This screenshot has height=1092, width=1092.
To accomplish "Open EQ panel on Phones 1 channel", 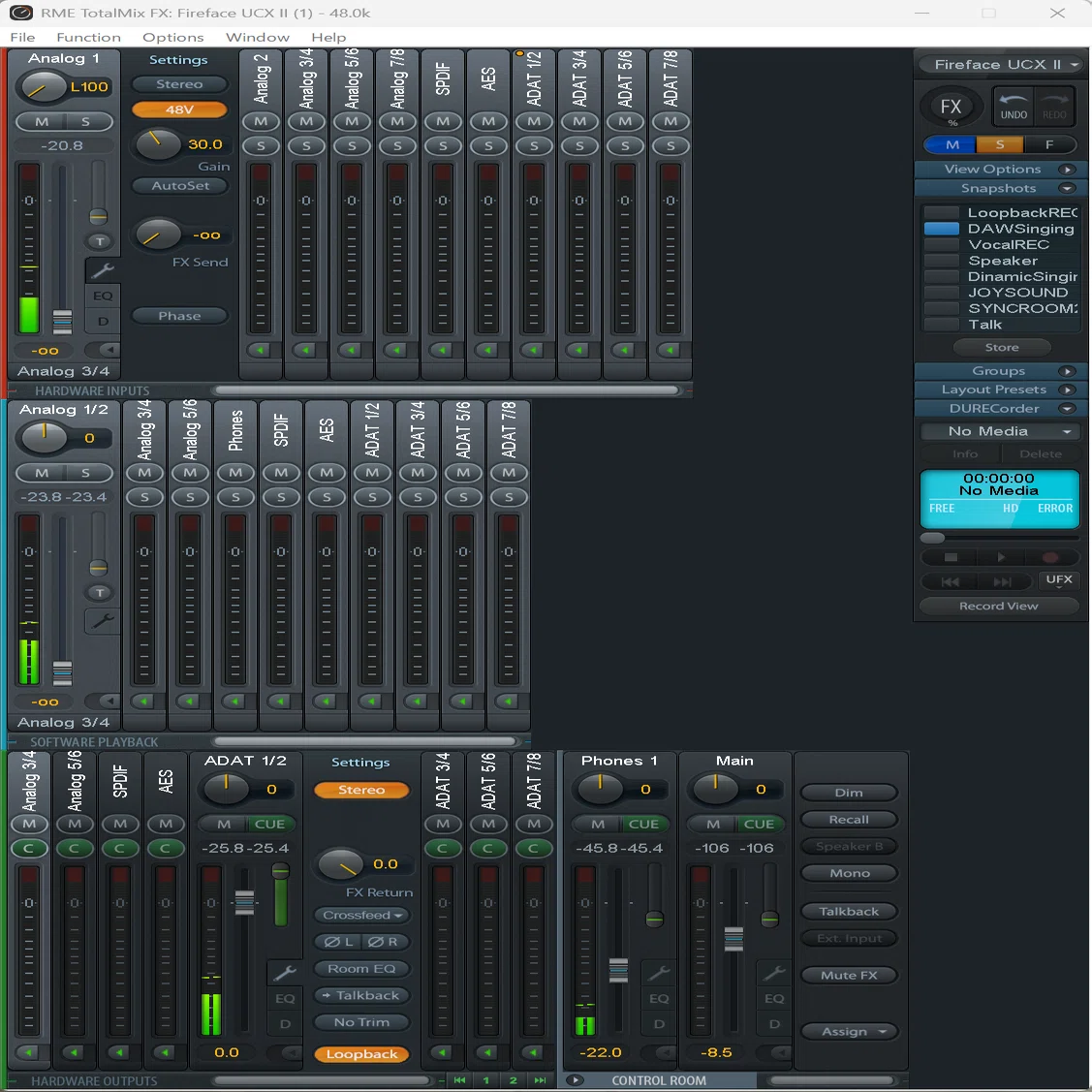I will pyautogui.click(x=658, y=999).
